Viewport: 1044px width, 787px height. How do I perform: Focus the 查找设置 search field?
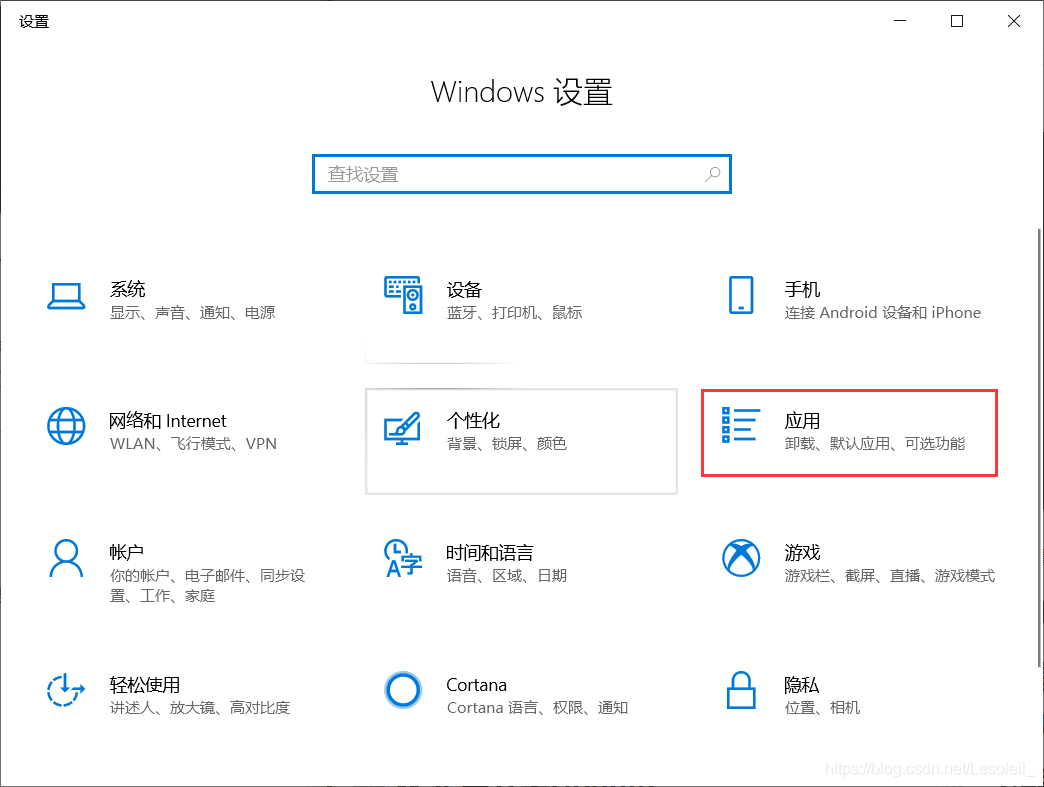[x=522, y=174]
